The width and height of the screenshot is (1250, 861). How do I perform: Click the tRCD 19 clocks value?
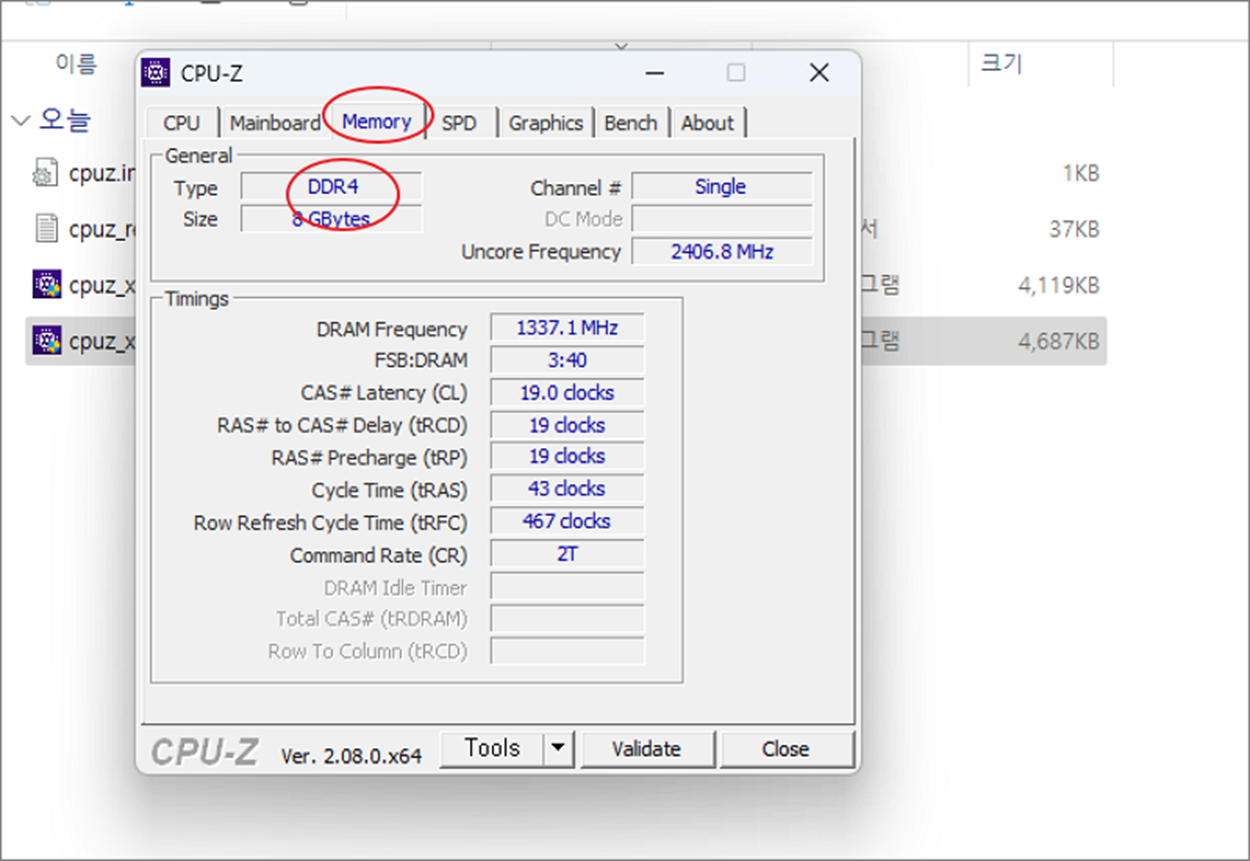tap(567, 425)
